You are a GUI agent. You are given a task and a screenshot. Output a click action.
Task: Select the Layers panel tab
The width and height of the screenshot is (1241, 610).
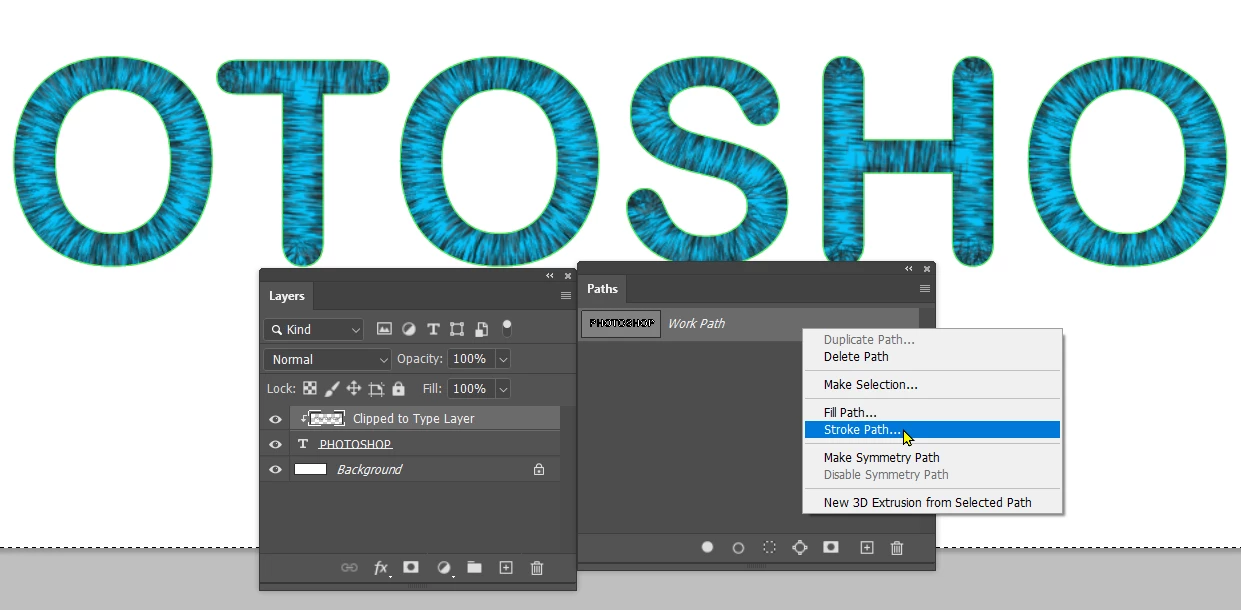286,296
